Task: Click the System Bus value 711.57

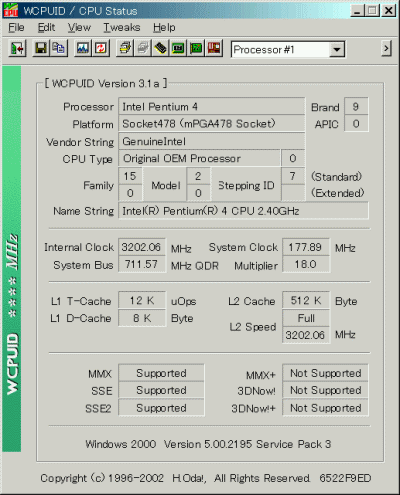Action: (142, 265)
